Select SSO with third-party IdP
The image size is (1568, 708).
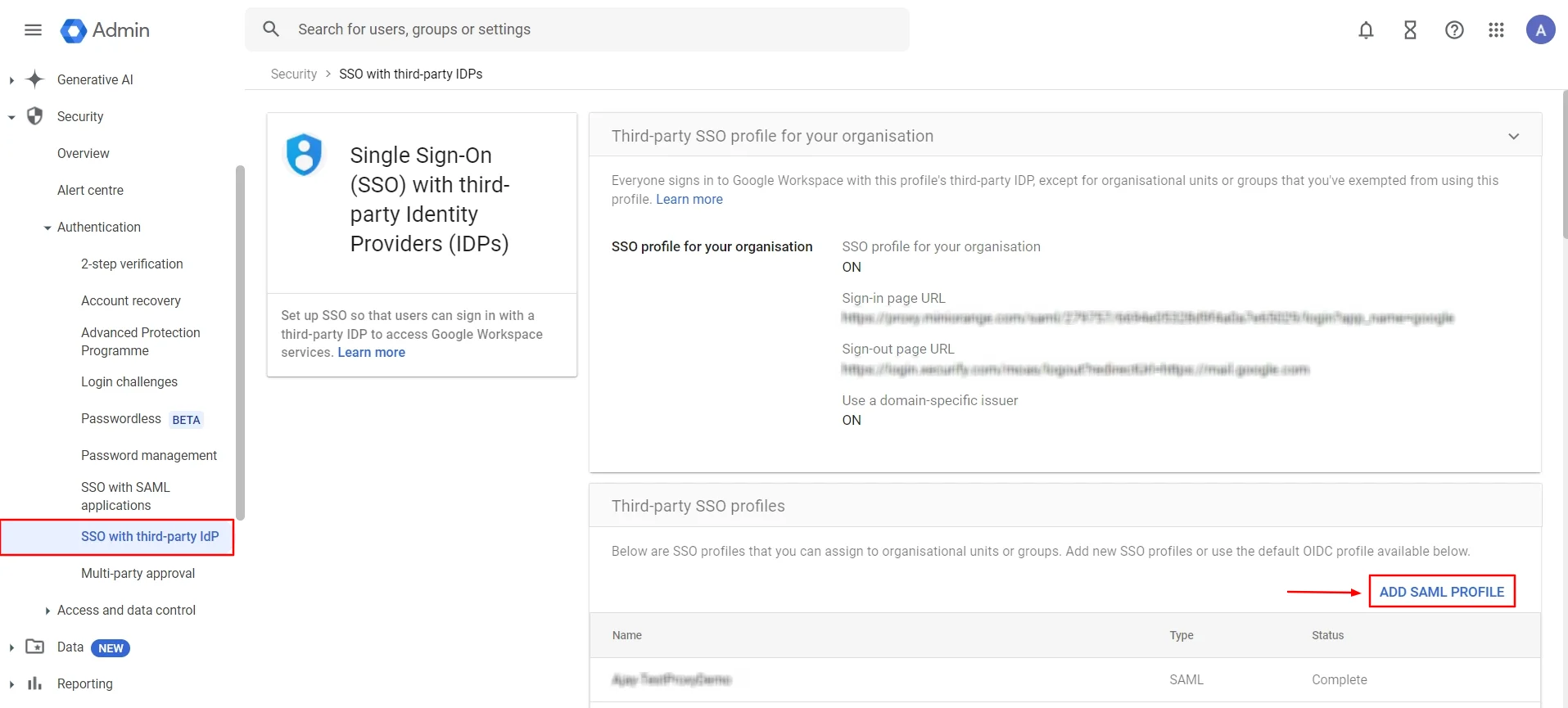150,537
